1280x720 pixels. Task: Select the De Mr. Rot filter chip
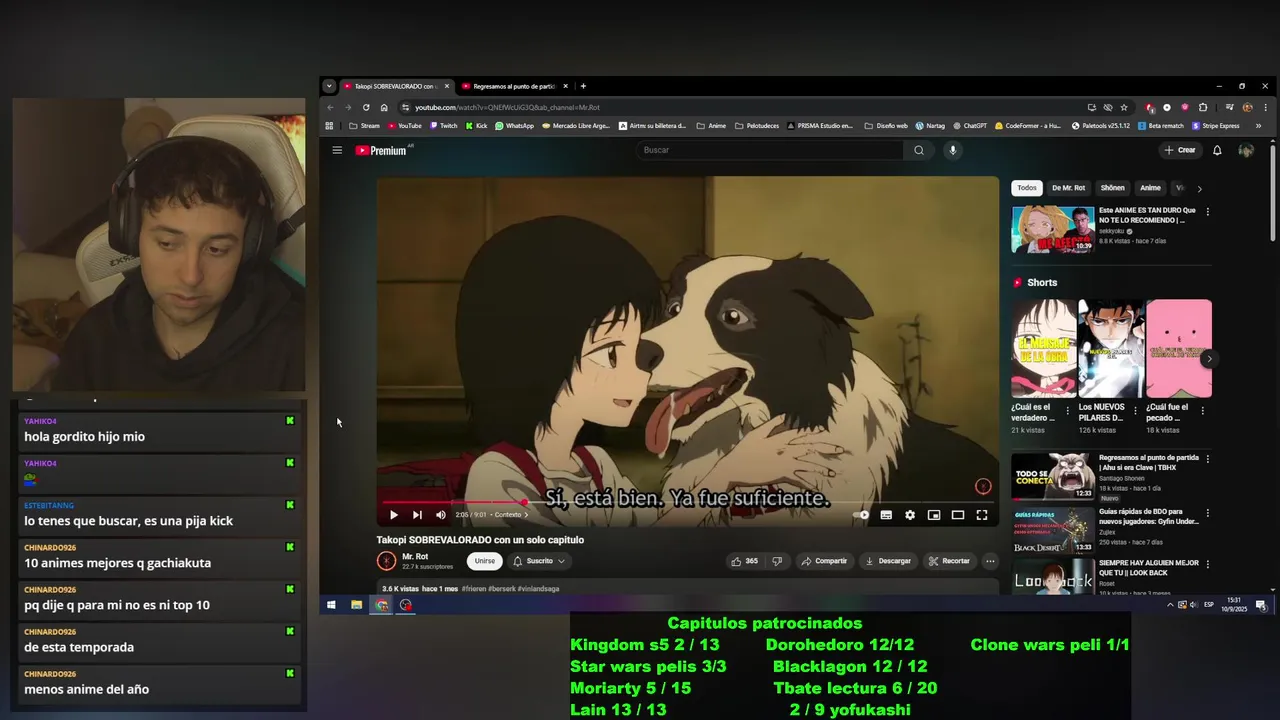(1068, 188)
